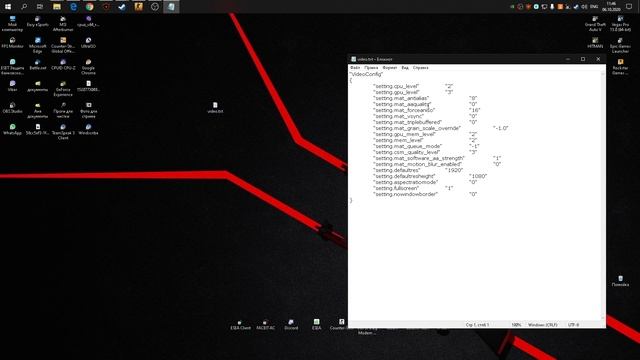
Task: Open TeamSpeak 3 Client desktop shortcut
Action: click(63, 132)
